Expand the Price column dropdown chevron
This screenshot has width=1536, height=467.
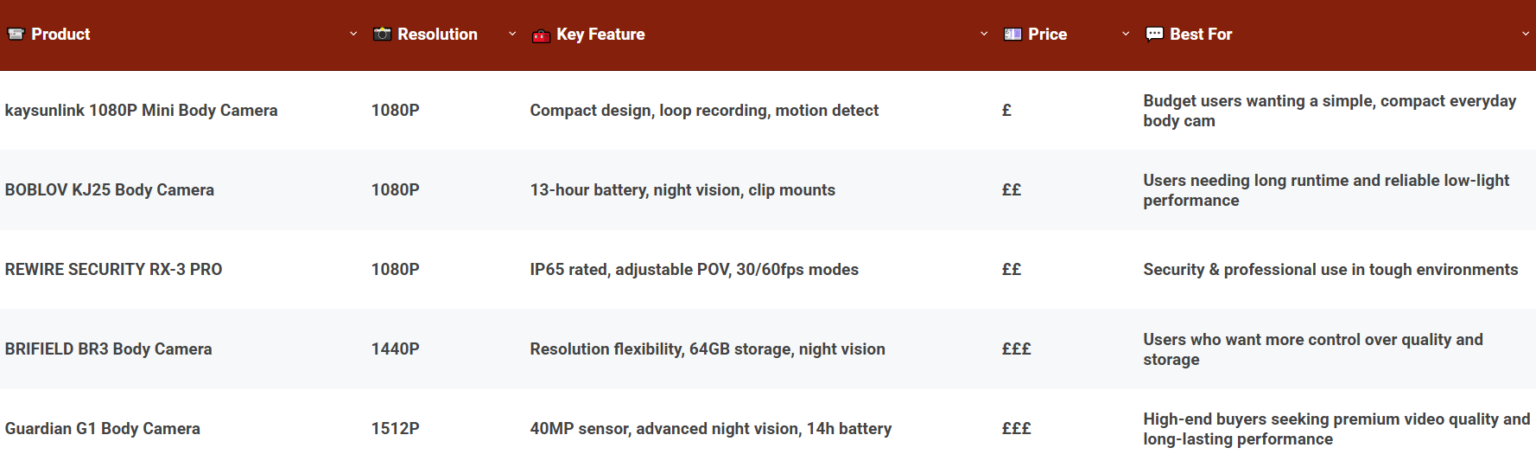click(1125, 34)
